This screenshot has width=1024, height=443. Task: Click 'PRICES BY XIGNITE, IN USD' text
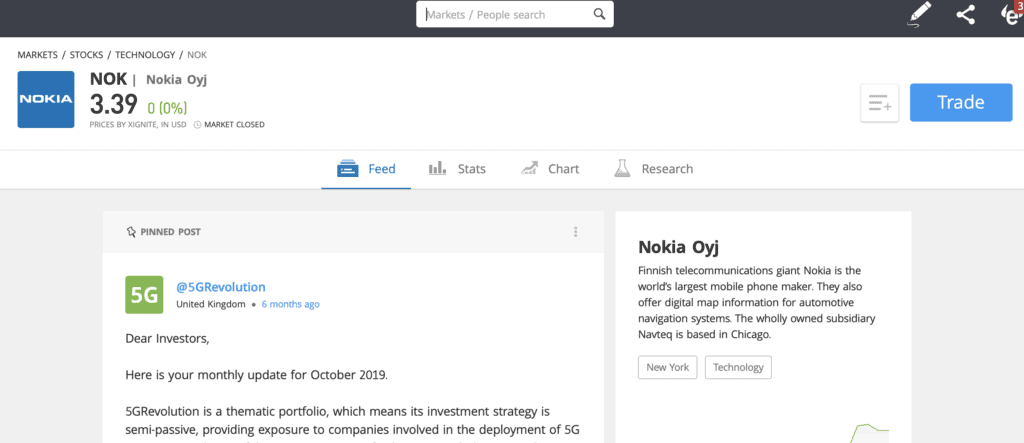pyautogui.click(x=138, y=125)
